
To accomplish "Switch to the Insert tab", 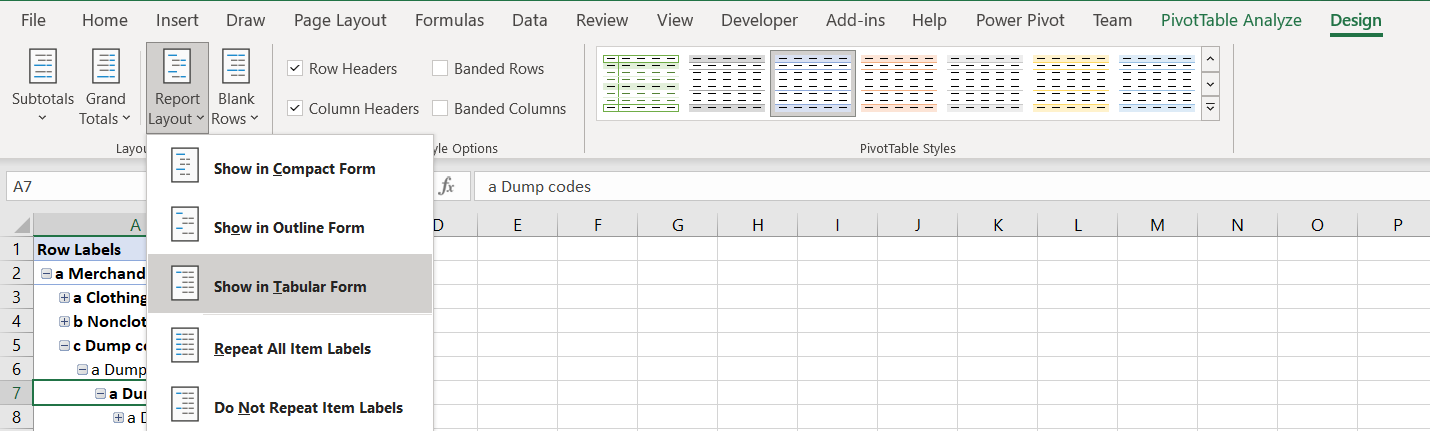I will 177,20.
